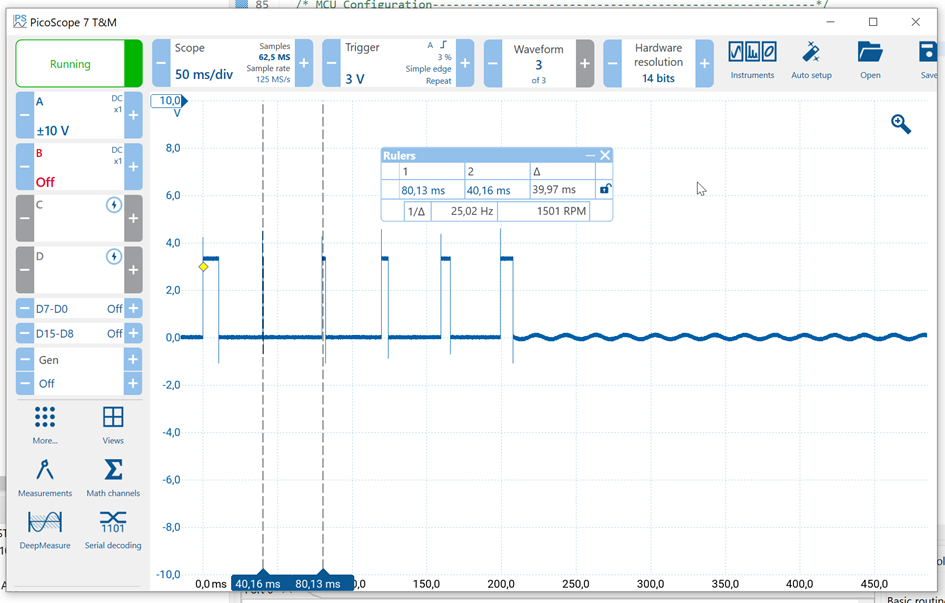945x603 pixels.
Task: Click the zoom magnifier icon on graph
Action: tap(901, 124)
